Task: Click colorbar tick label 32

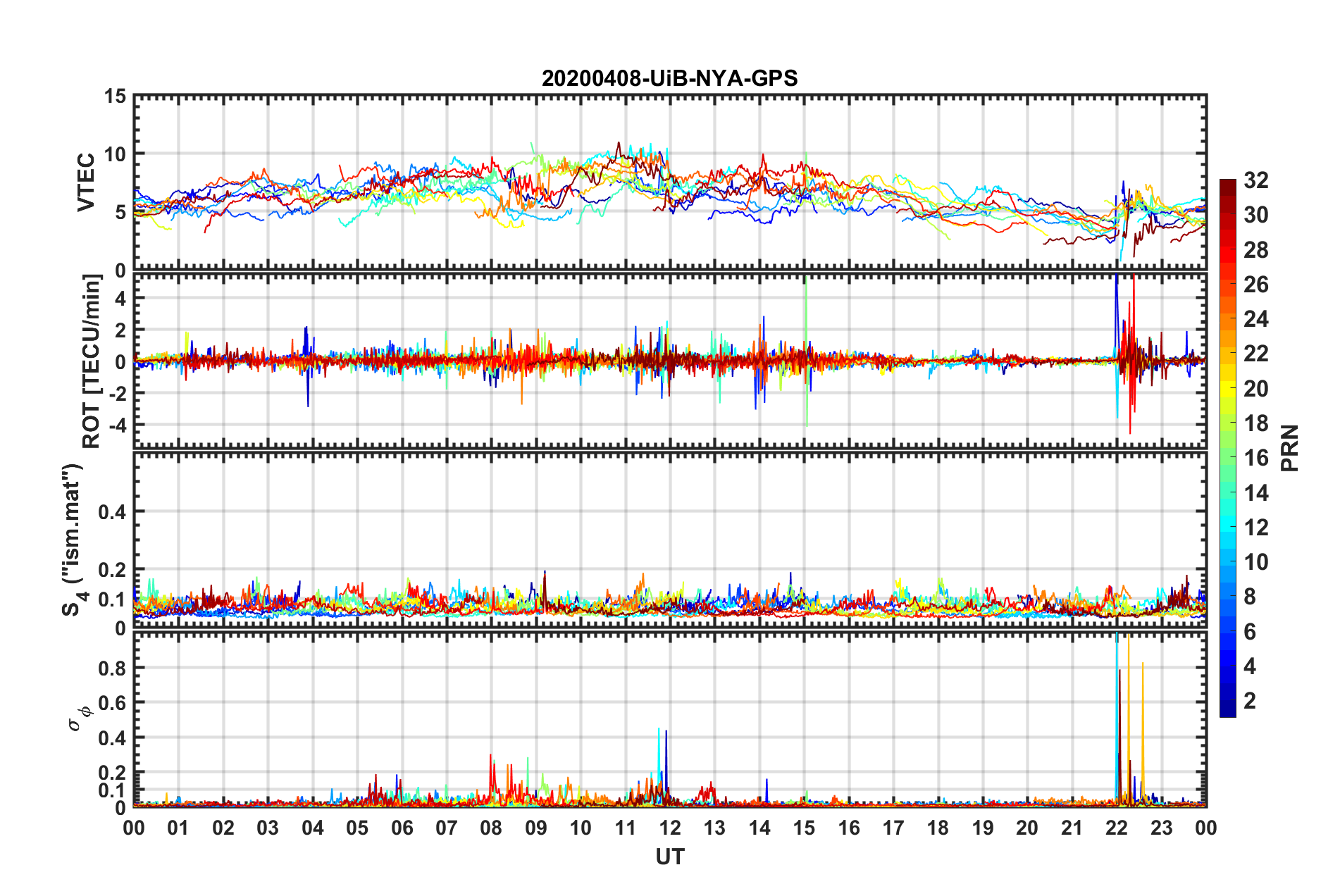Action: click(1255, 180)
